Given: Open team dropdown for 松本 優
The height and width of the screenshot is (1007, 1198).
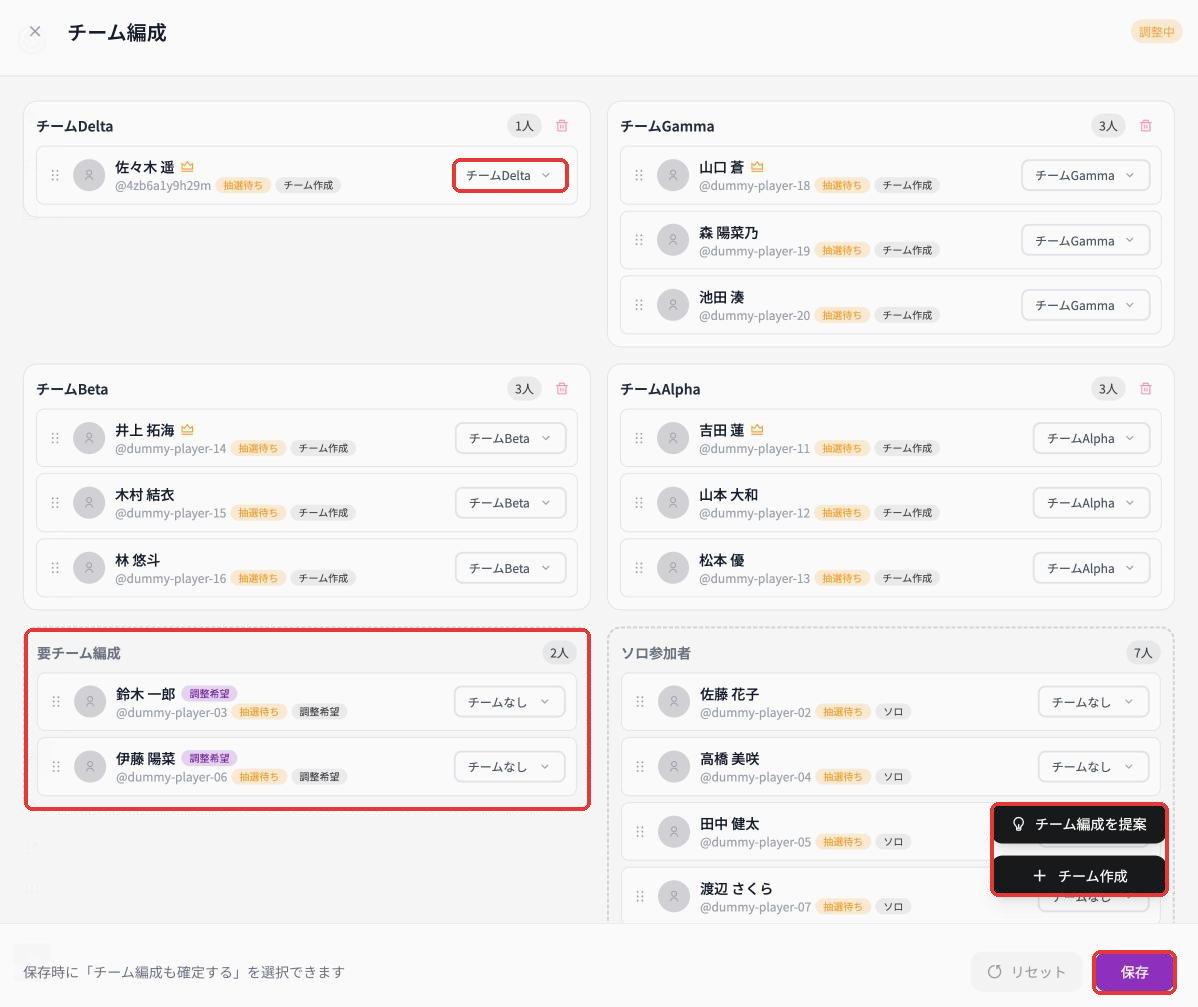Looking at the screenshot, I should (1091, 568).
